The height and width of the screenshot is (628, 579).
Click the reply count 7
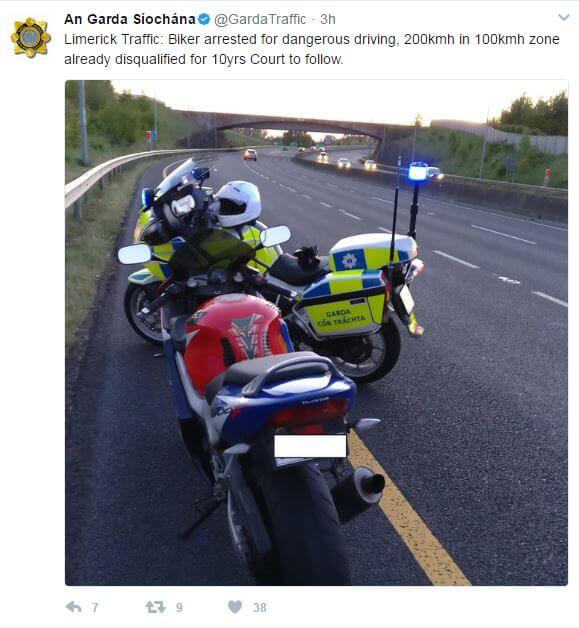95,608
